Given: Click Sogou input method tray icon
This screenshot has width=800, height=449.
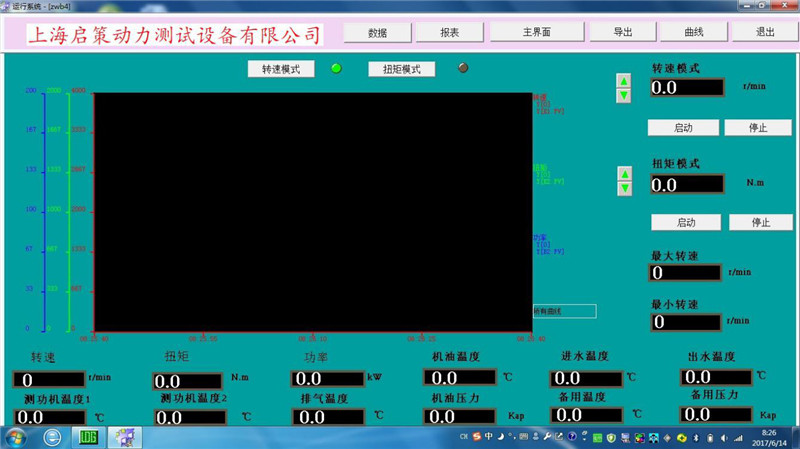Looking at the screenshot, I should click(x=476, y=437).
